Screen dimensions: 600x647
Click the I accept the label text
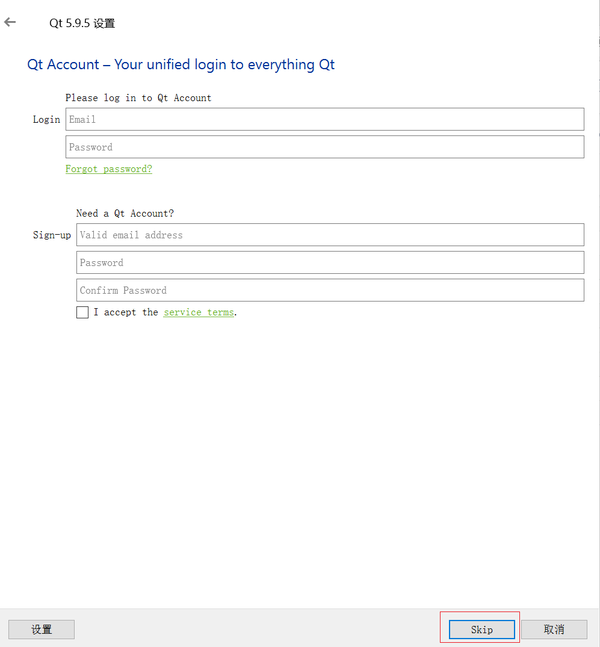click(x=126, y=312)
